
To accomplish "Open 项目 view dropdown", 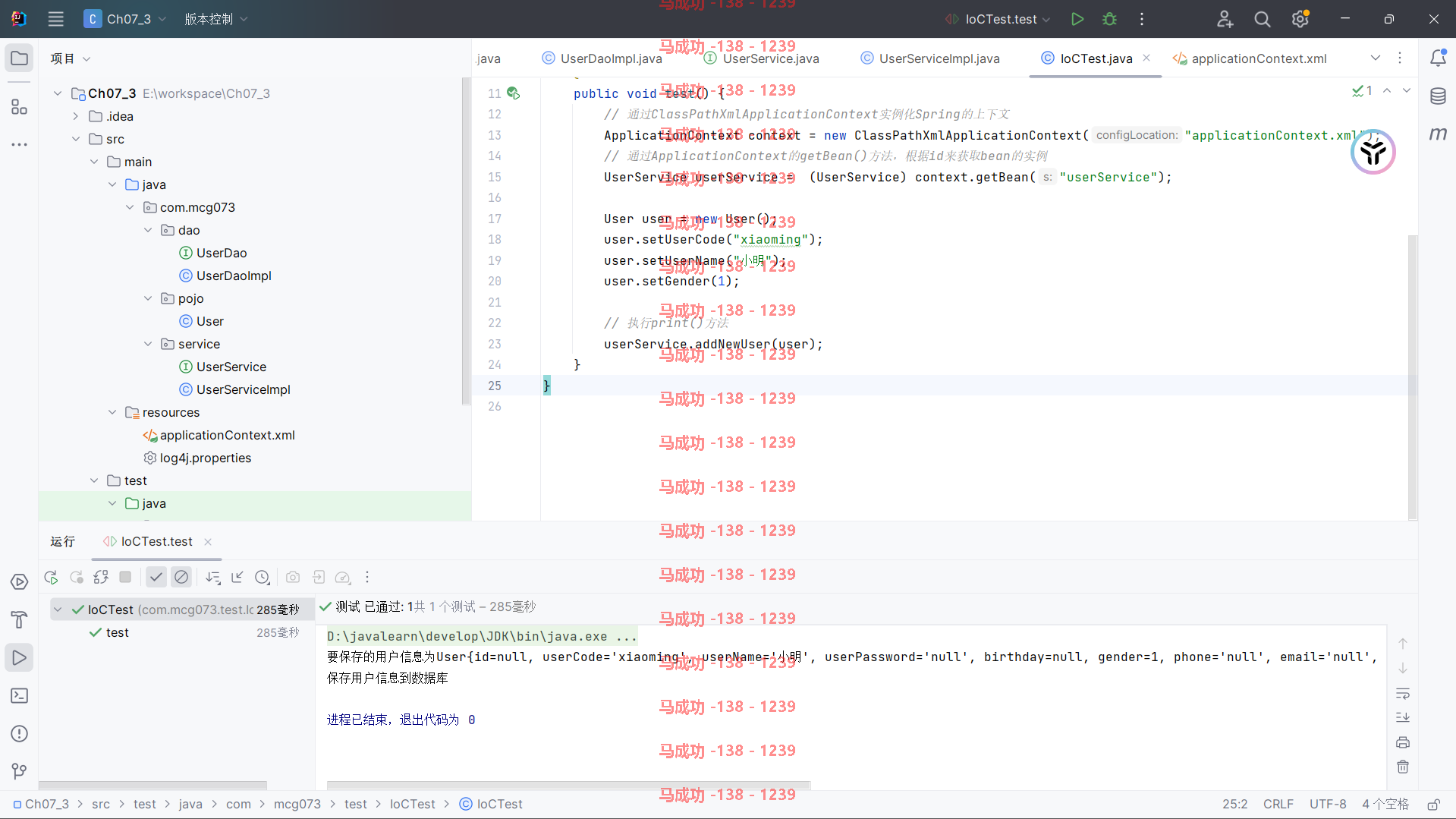I will click(71, 58).
